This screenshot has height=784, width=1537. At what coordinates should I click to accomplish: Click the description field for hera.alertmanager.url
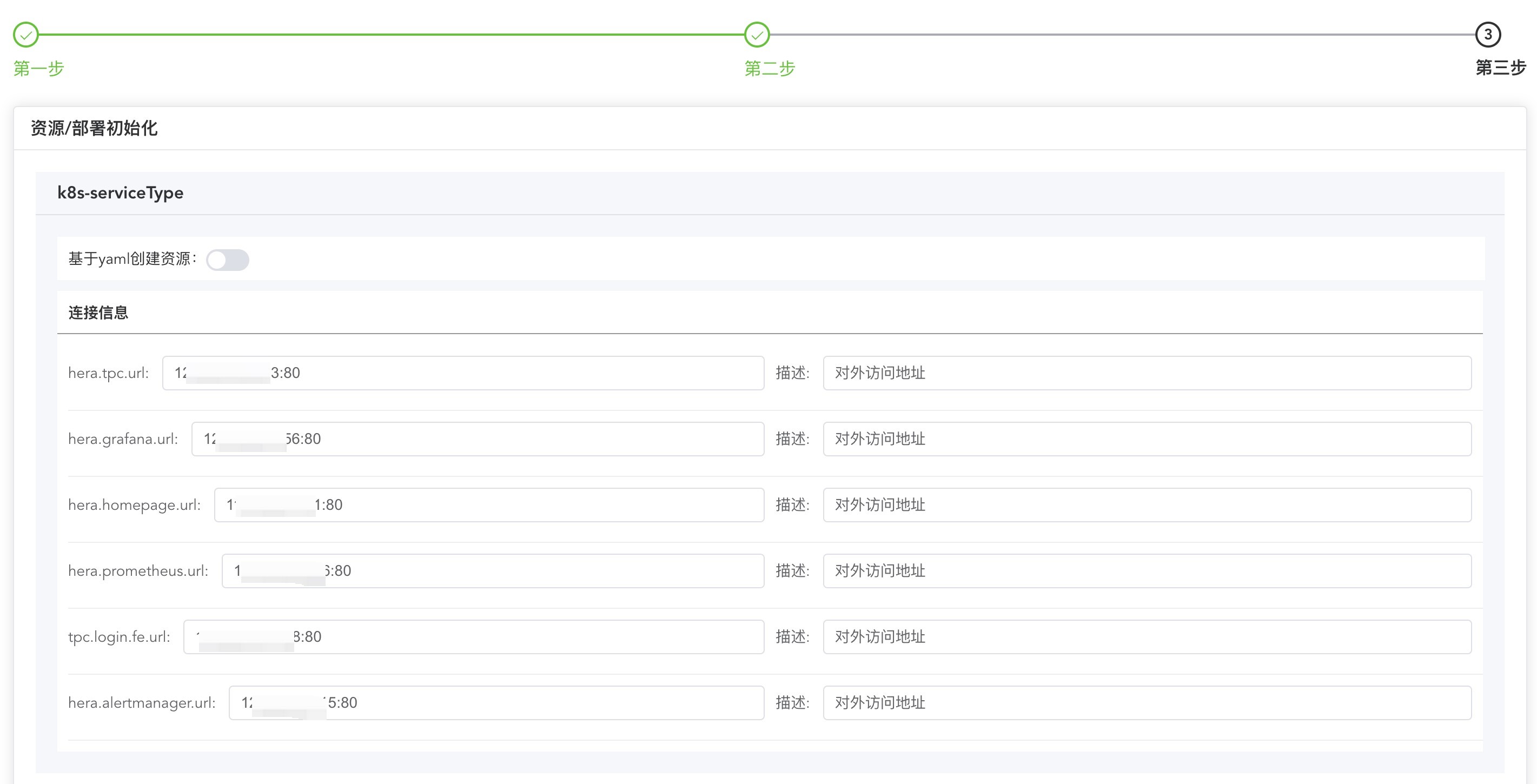[1148, 703]
